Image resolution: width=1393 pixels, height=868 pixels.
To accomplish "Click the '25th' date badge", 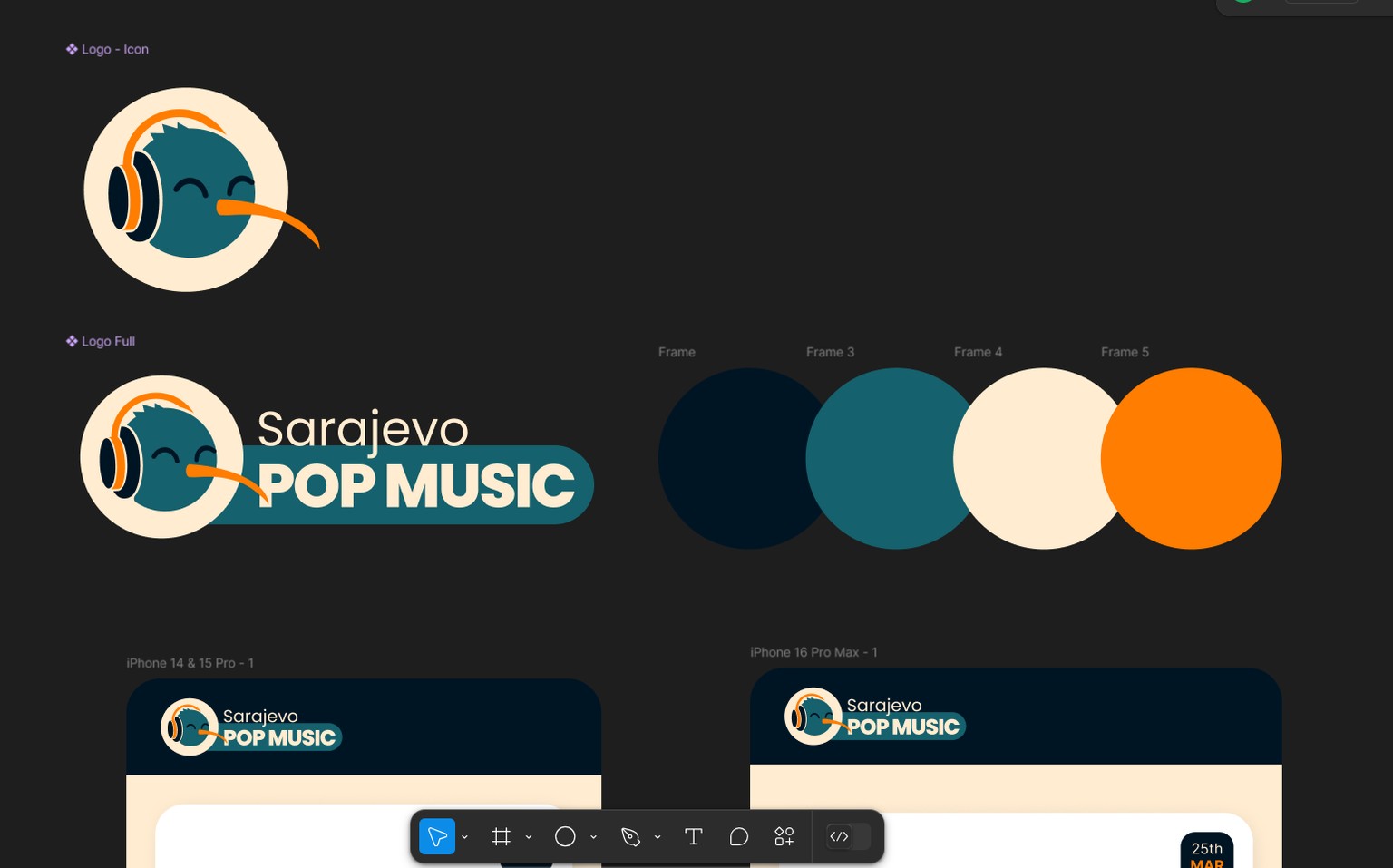I will [x=1207, y=850].
